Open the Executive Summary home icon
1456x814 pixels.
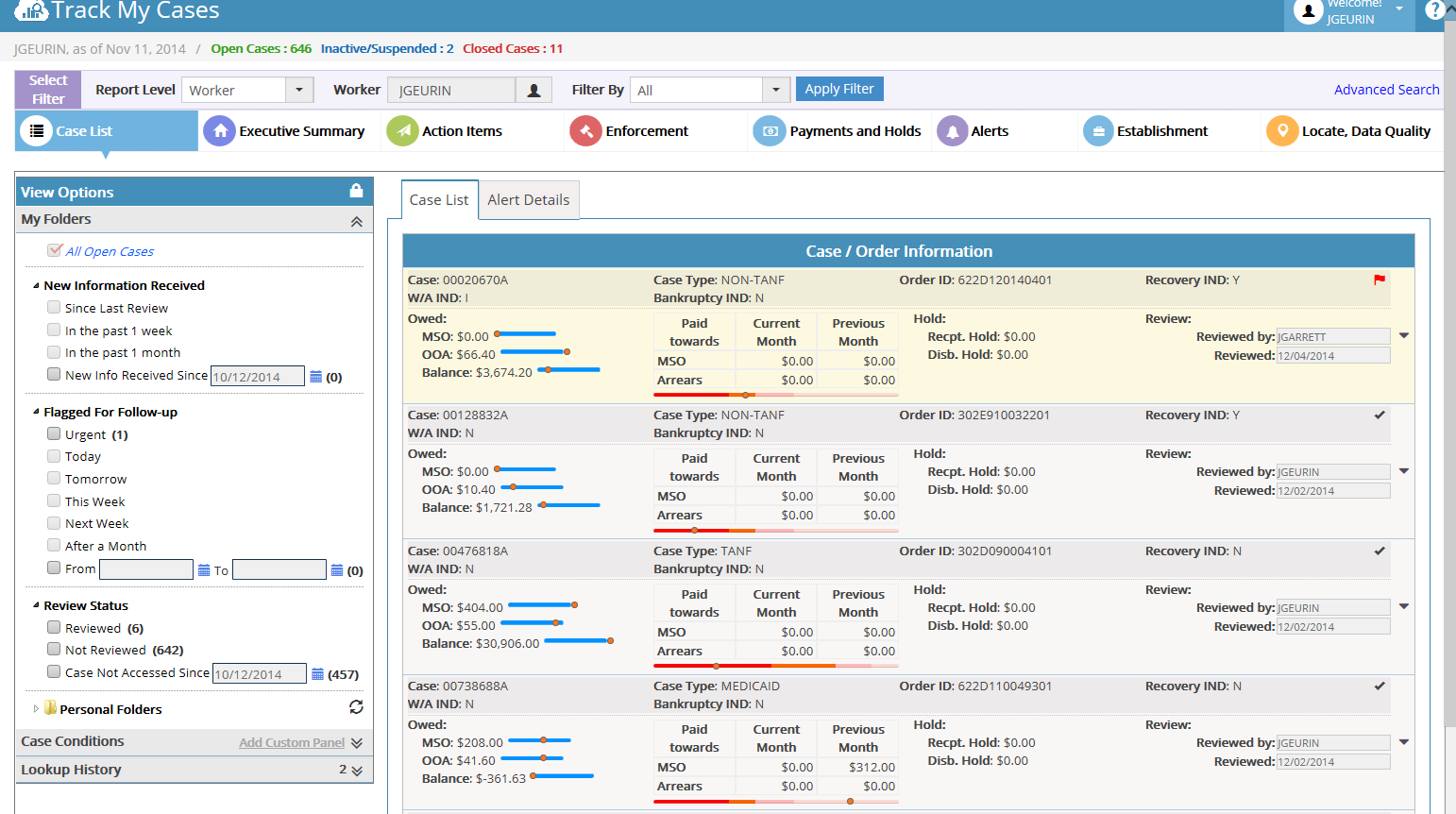click(219, 131)
